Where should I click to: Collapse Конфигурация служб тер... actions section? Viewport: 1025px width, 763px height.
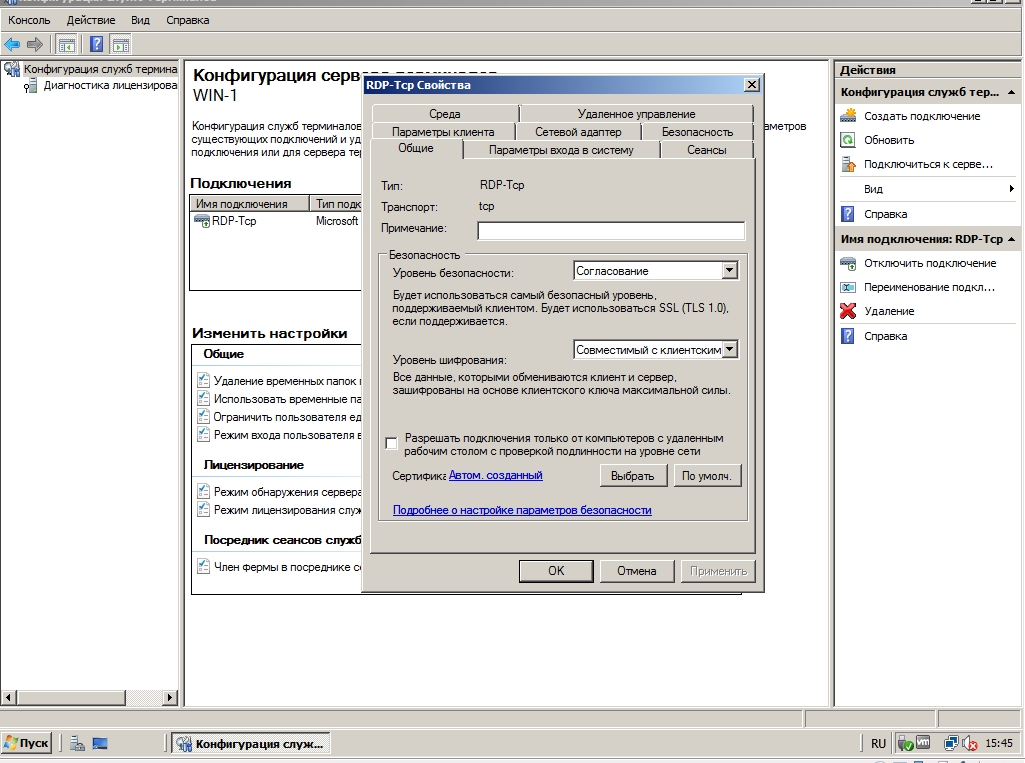[1011, 92]
